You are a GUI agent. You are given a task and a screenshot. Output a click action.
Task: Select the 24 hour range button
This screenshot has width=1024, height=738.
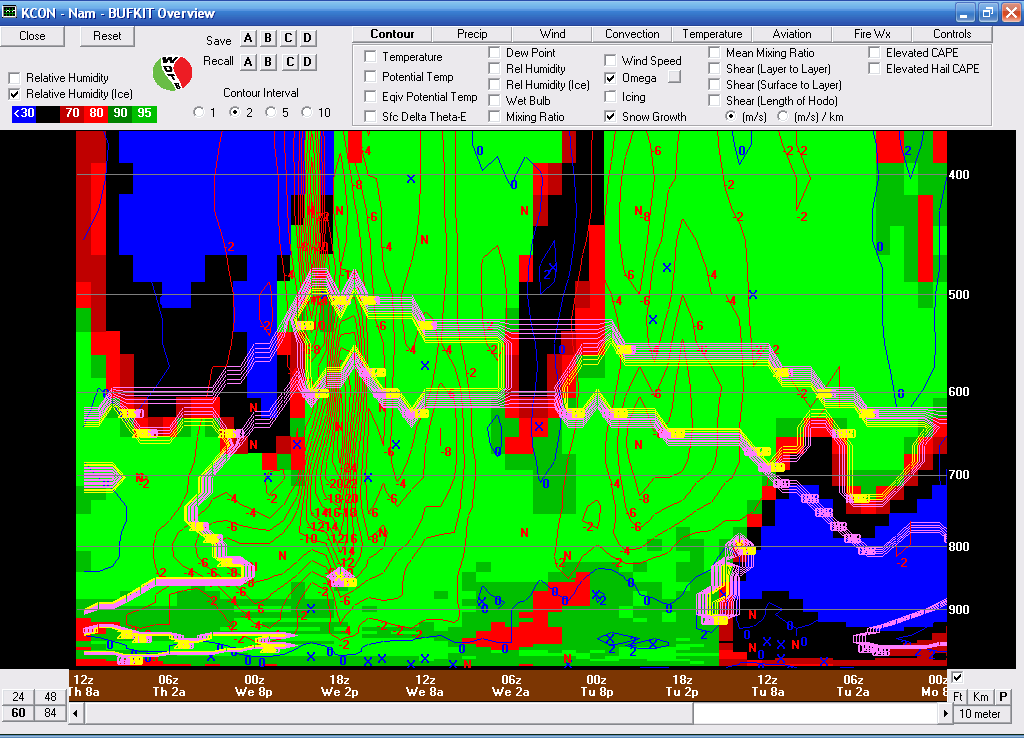point(18,696)
